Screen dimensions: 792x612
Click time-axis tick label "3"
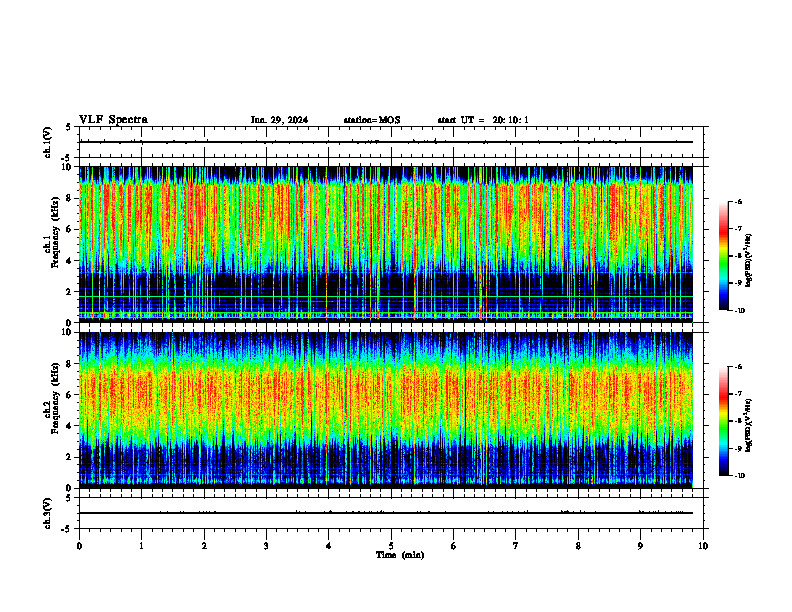click(266, 546)
